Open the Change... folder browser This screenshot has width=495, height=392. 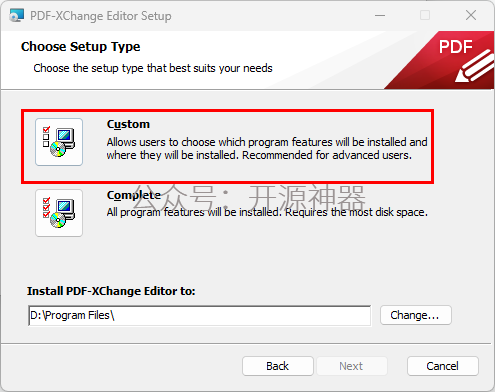(416, 315)
